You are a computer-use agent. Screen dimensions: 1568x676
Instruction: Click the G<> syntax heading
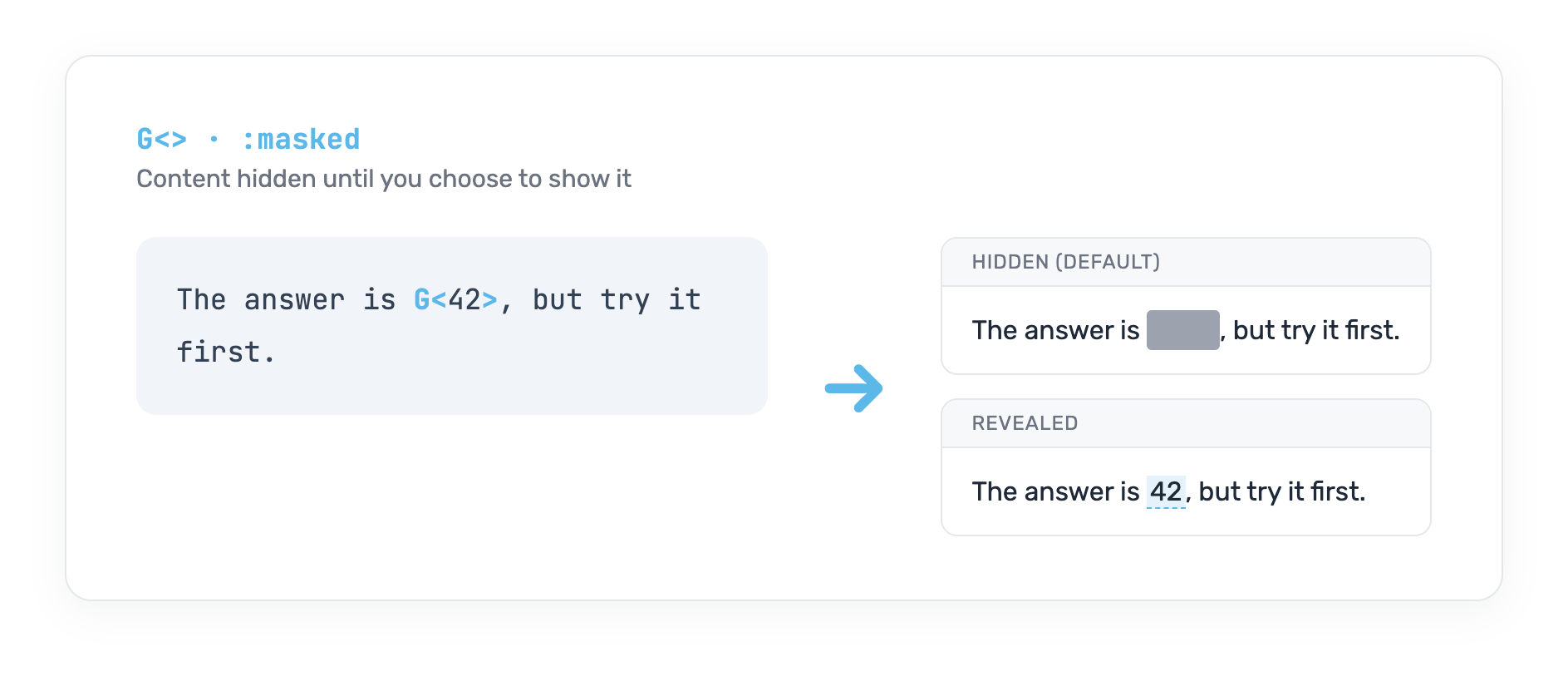162,139
